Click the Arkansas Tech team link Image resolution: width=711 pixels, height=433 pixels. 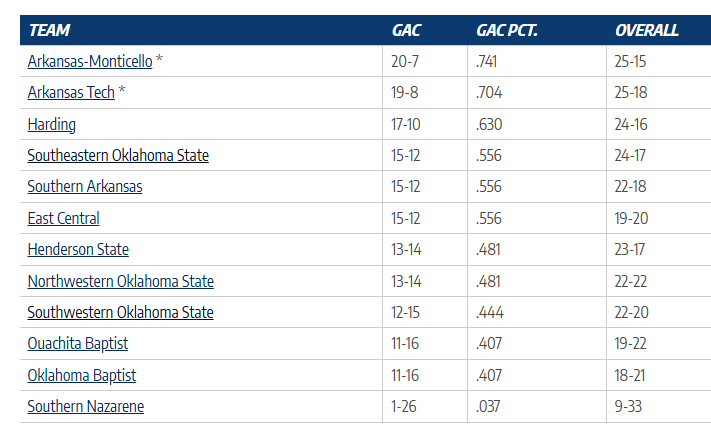pos(71,93)
